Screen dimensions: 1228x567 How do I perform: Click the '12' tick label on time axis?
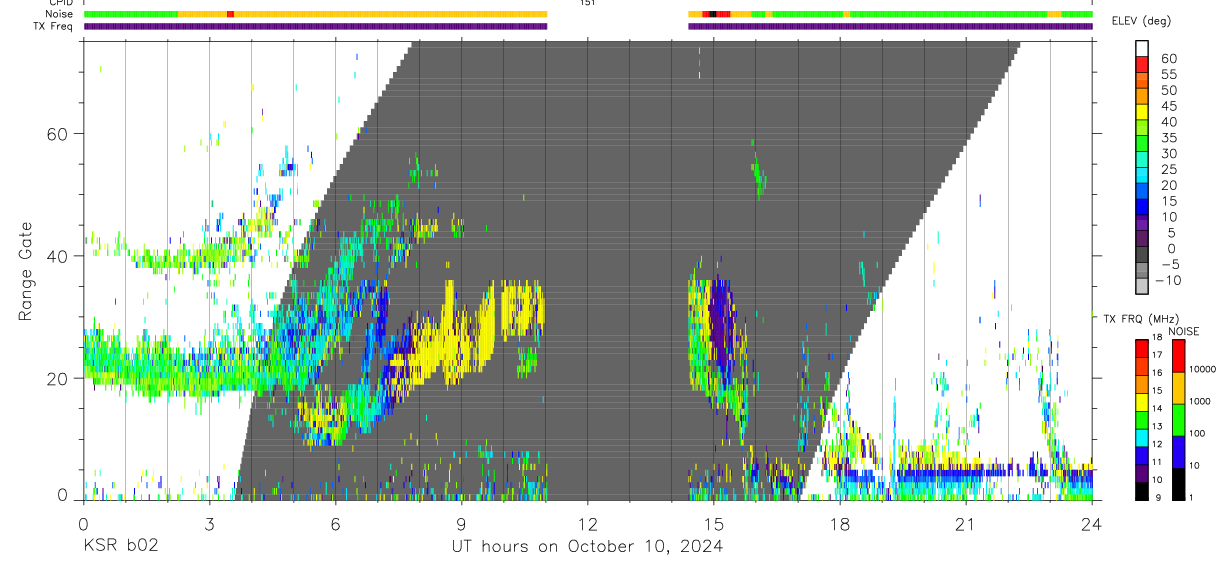(588, 523)
